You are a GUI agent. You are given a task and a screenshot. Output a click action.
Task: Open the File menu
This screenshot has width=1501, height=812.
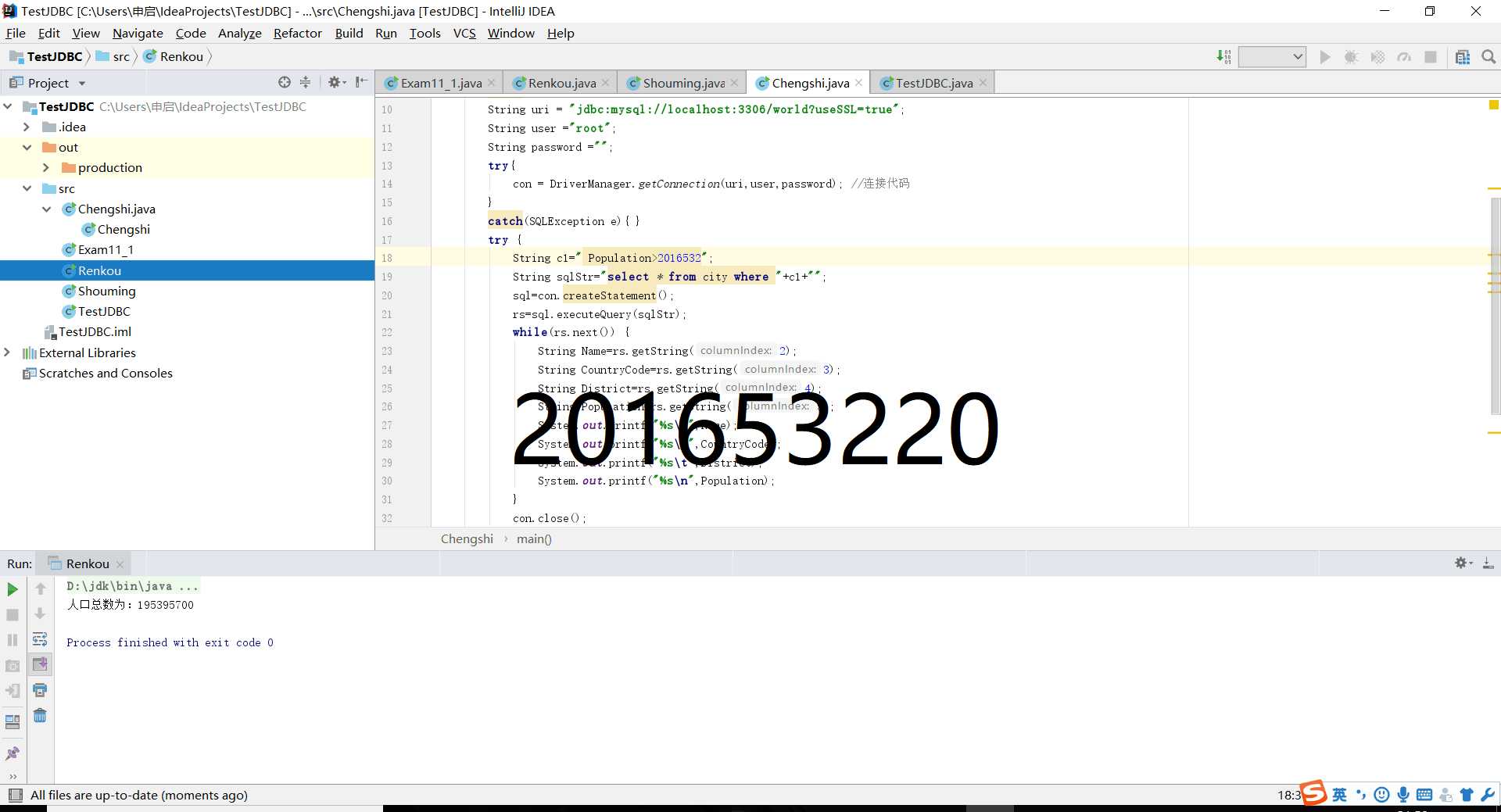[16, 33]
